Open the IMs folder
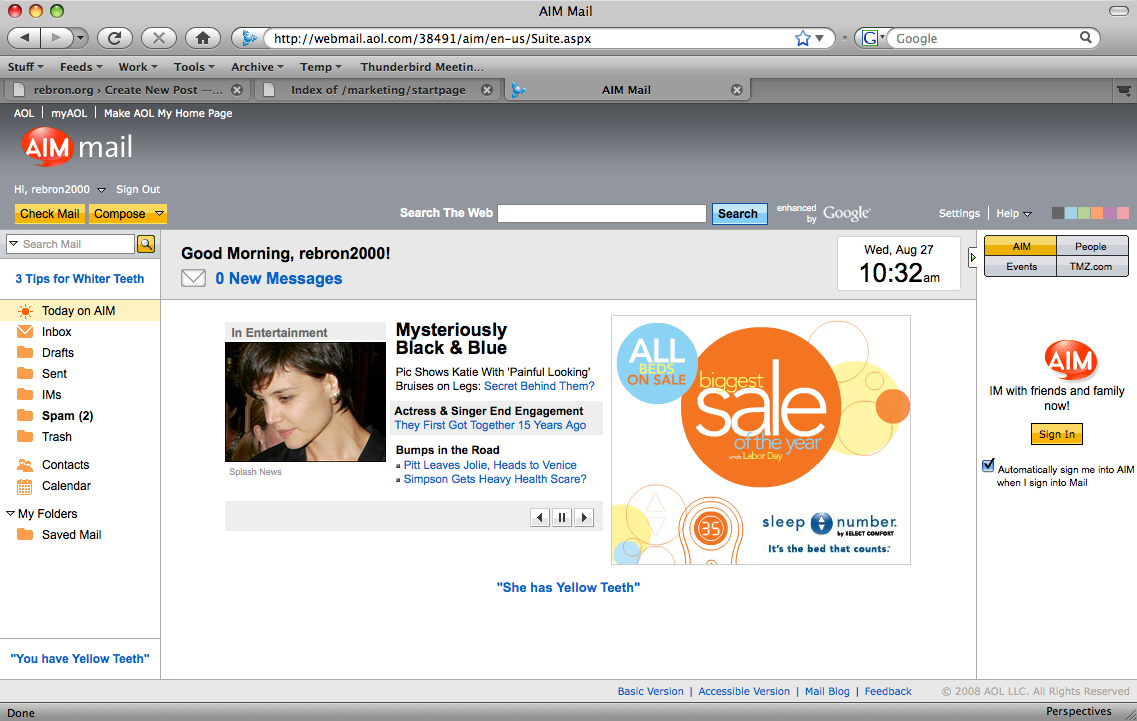 51,395
